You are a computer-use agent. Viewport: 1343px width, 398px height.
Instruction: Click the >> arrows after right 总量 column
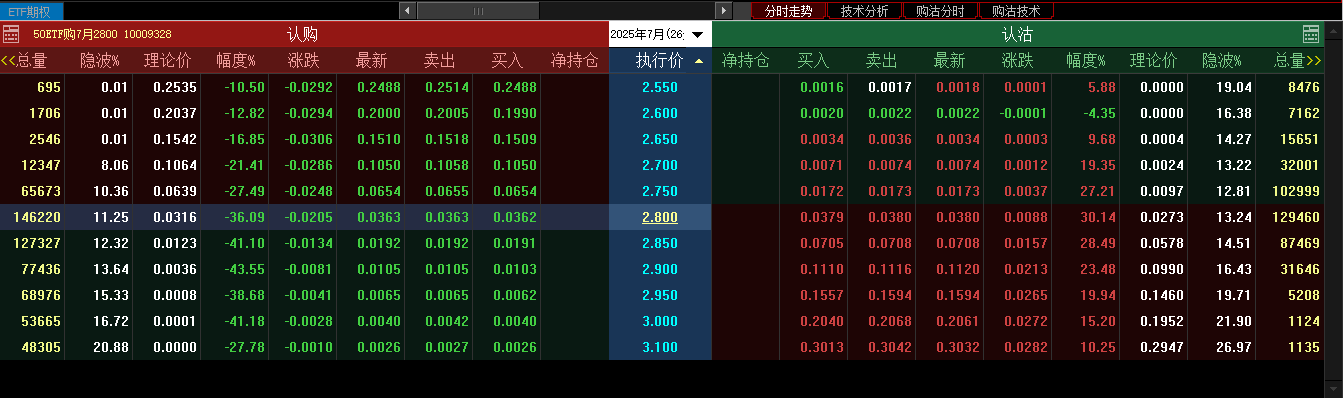pos(1314,60)
